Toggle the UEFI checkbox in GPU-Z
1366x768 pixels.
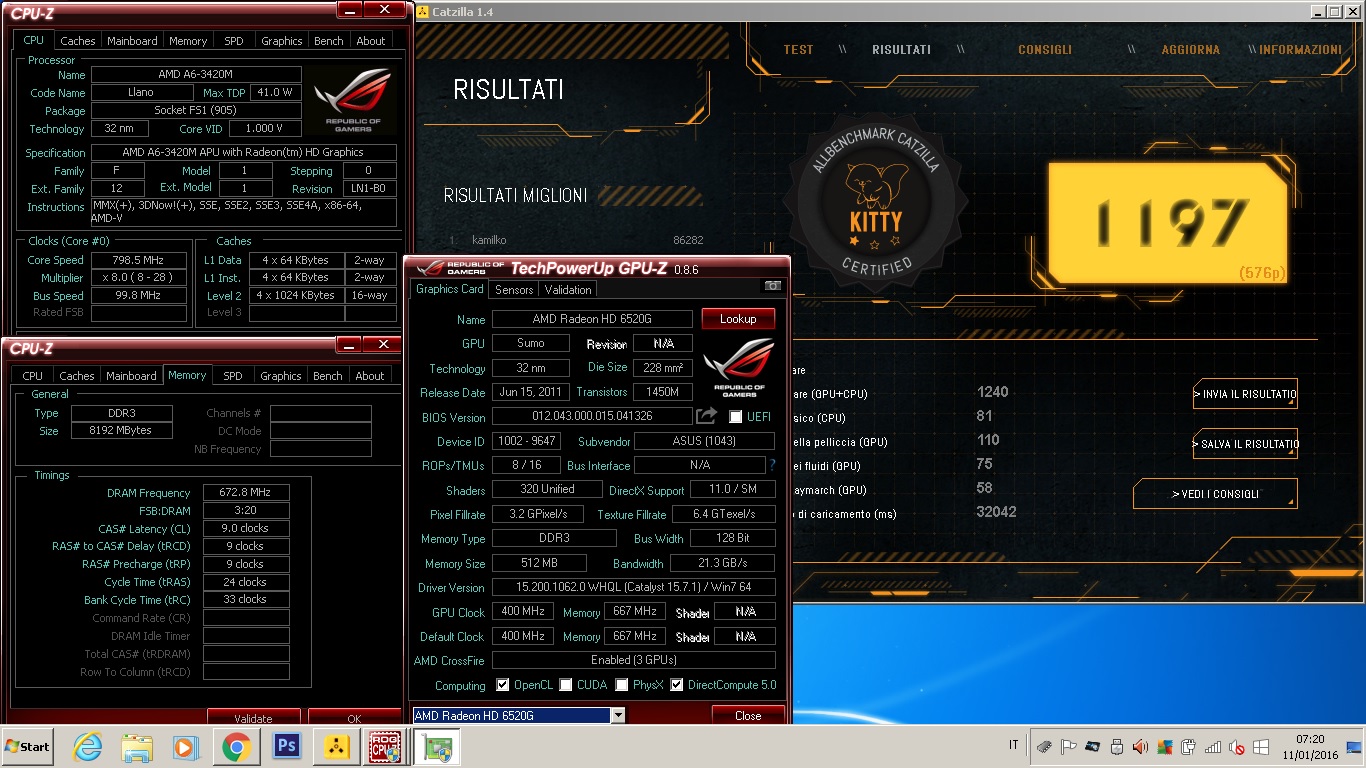pyautogui.click(x=736, y=416)
